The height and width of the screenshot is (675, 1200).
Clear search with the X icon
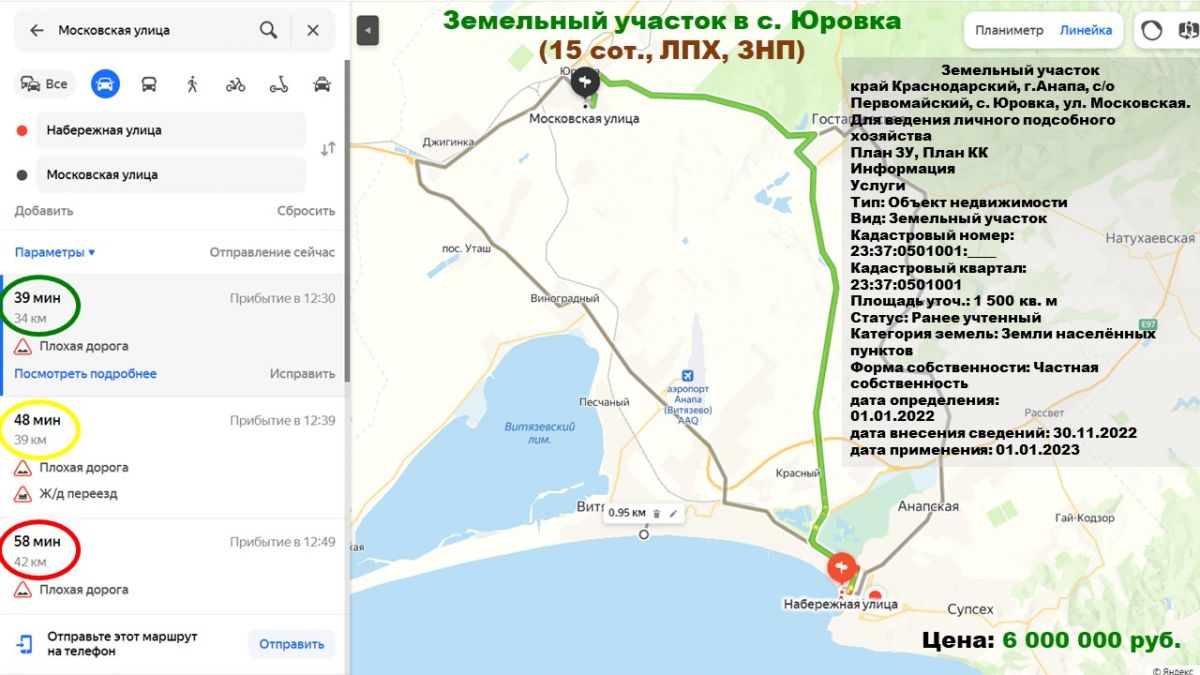point(313,31)
